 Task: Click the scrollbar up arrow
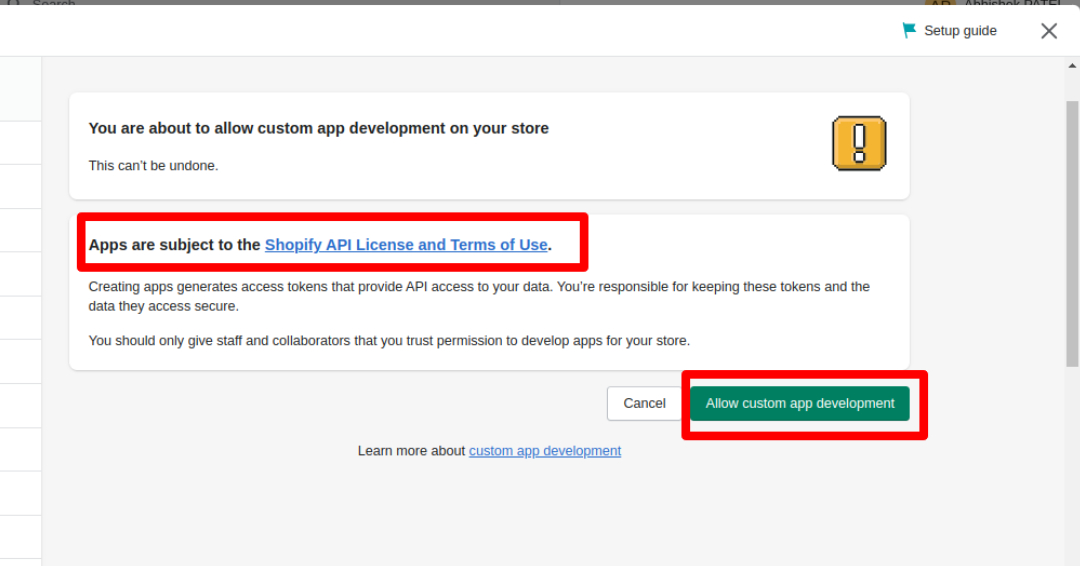tap(1072, 66)
